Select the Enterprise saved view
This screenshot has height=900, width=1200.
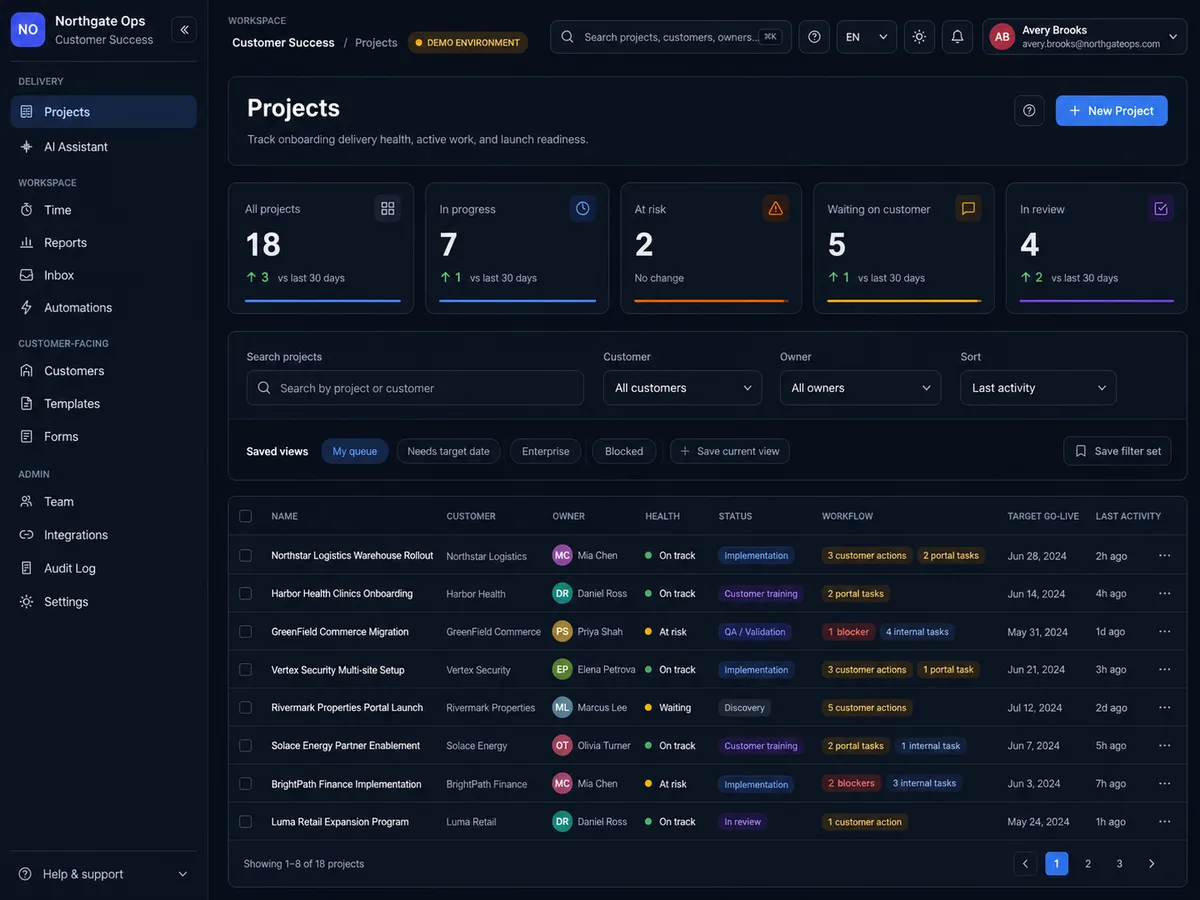[x=545, y=451]
